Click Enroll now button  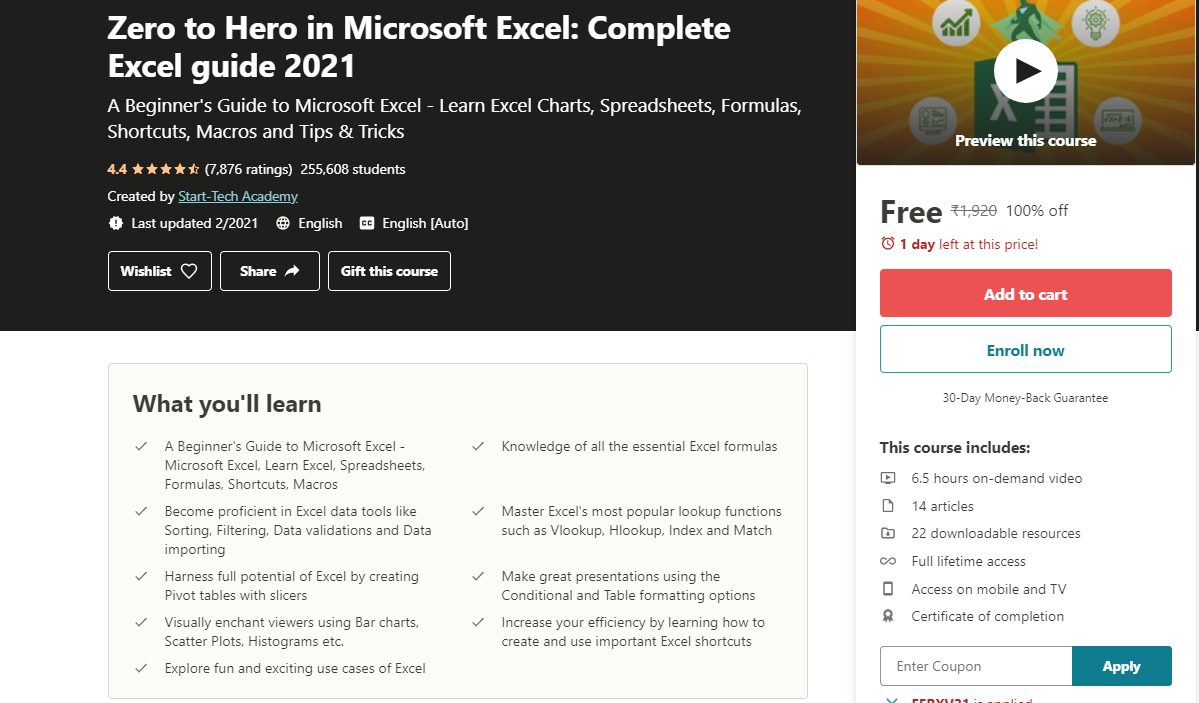coord(1025,350)
